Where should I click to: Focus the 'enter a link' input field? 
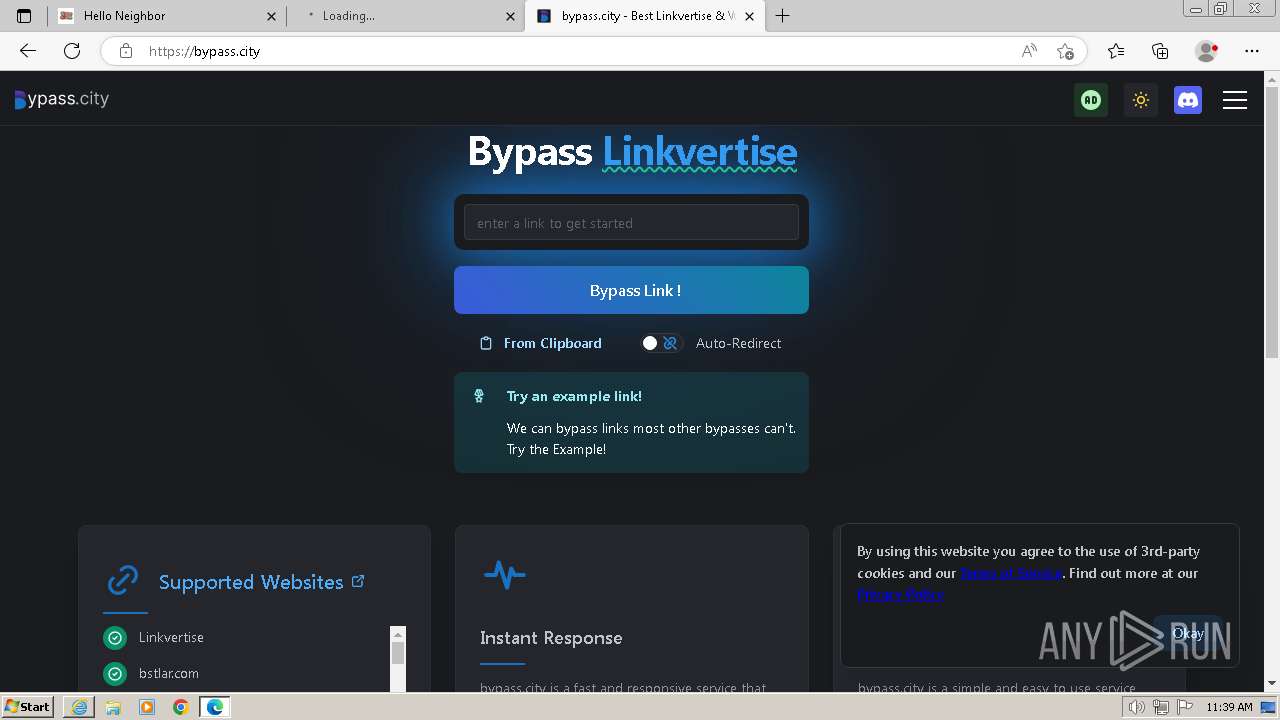click(x=631, y=222)
